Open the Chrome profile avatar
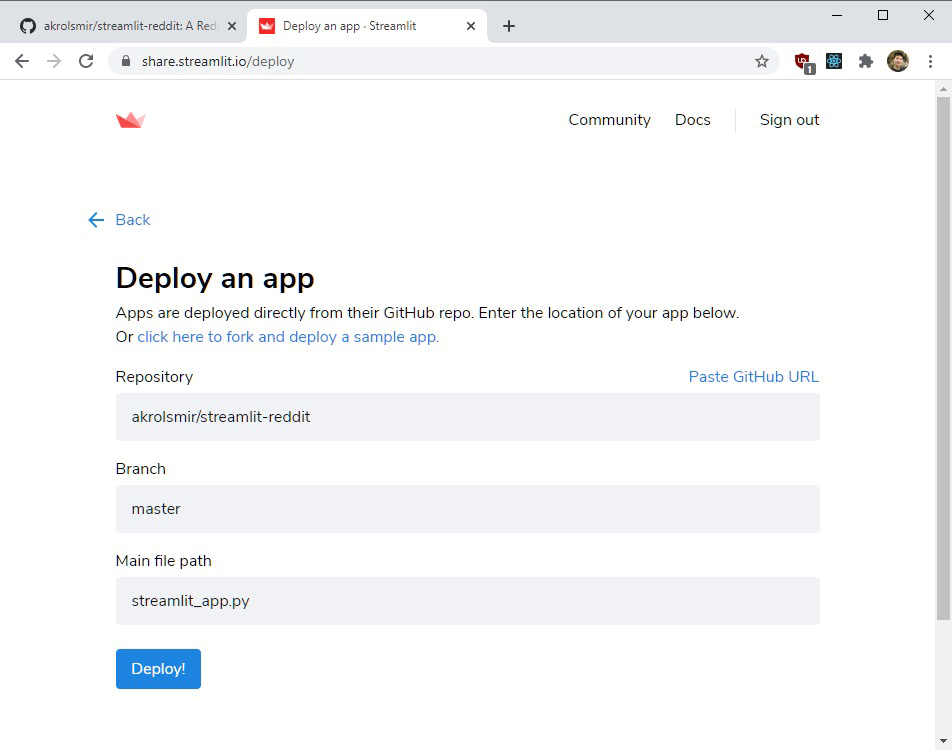This screenshot has width=952, height=750. 897,61
